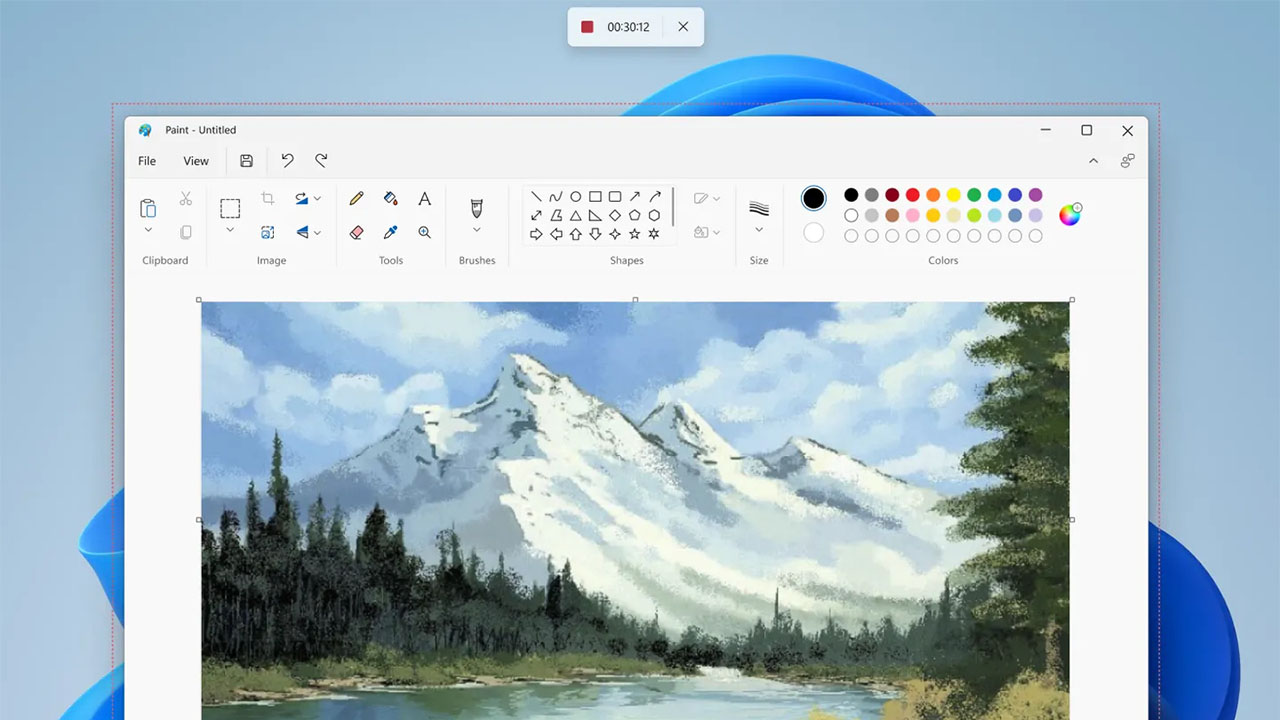The height and width of the screenshot is (720, 1280).
Task: Select the Fill bucket tool
Action: (x=391, y=198)
